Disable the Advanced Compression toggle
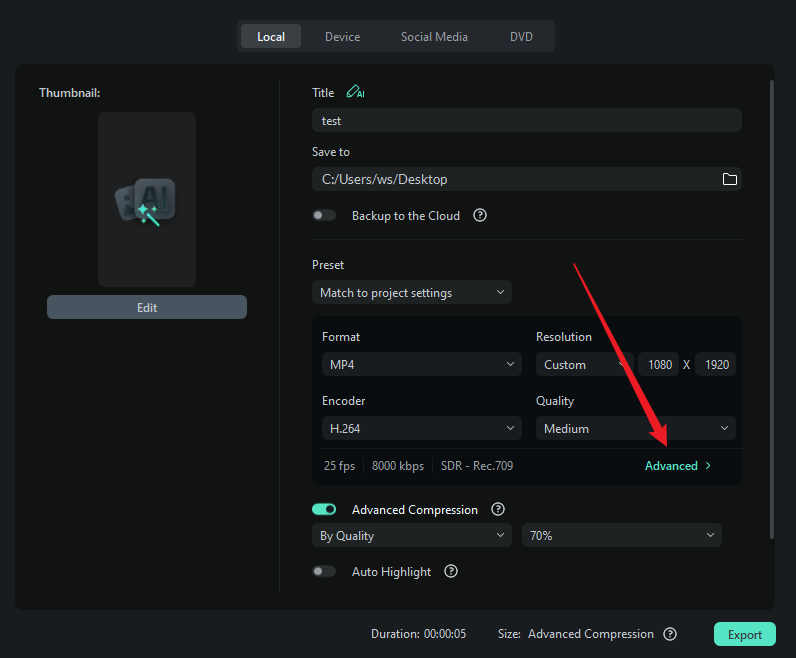 [324, 509]
